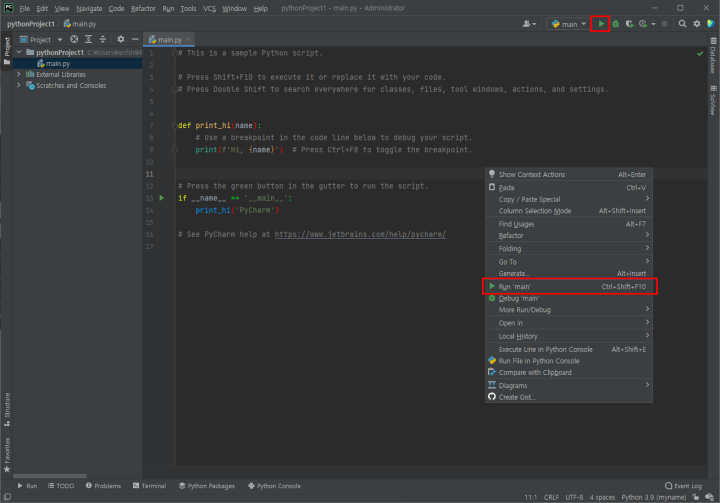Viewport: 720px width, 503px height.
Task: Expand Copy / Paste Special submenu
Action: point(569,199)
